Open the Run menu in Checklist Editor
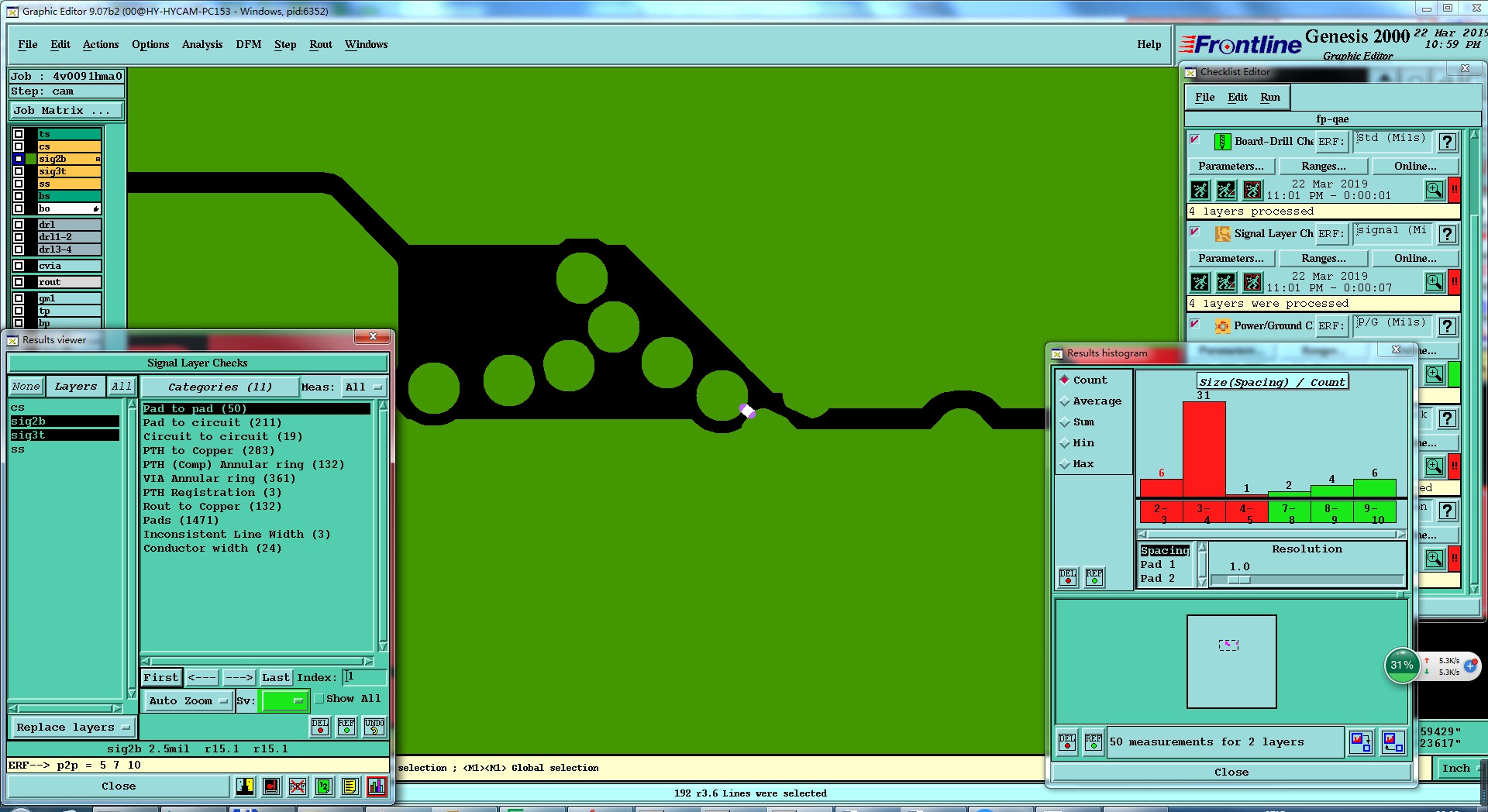1488x812 pixels. click(x=1270, y=98)
